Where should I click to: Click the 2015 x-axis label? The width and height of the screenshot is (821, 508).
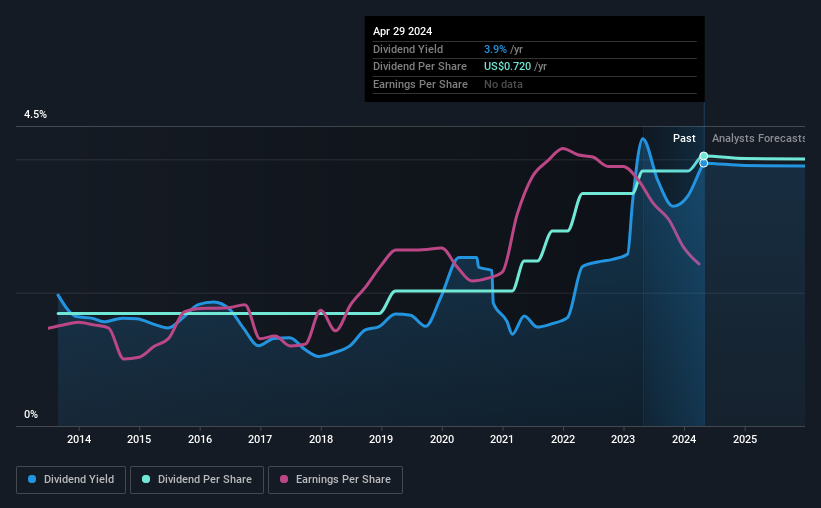coord(139,439)
